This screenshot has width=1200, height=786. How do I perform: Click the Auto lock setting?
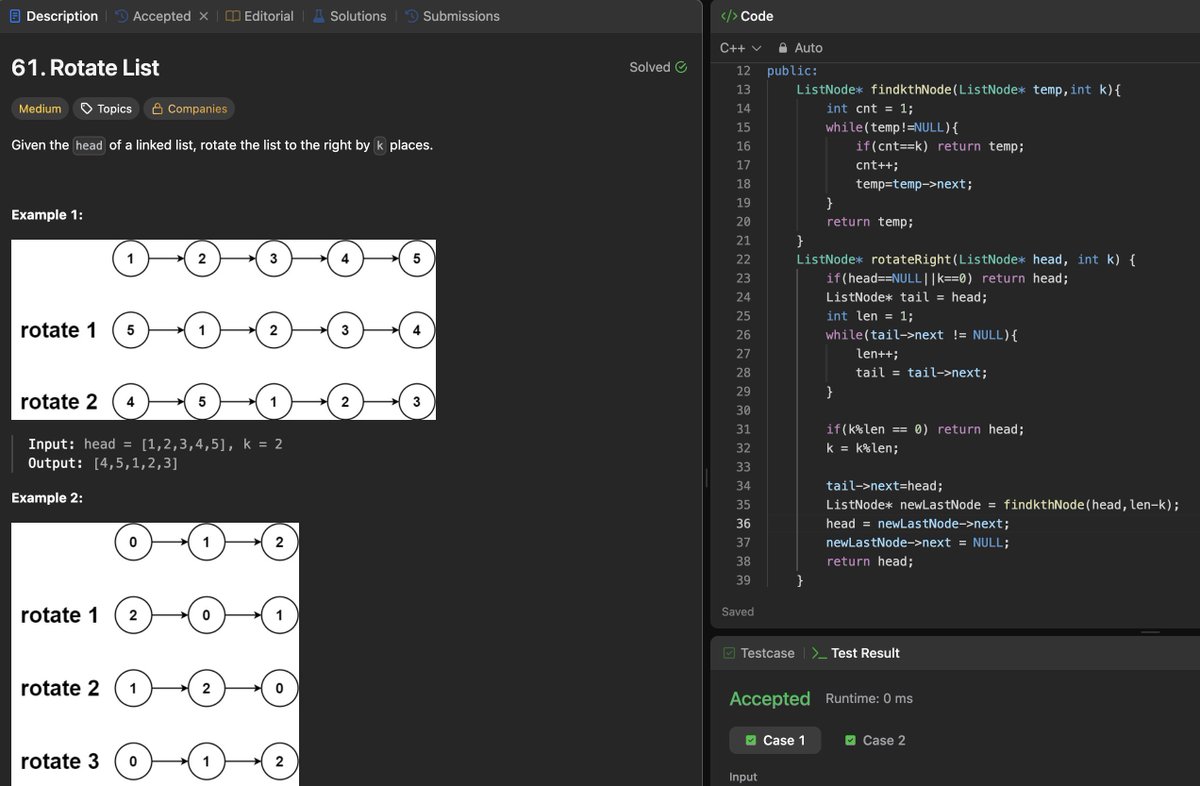800,48
